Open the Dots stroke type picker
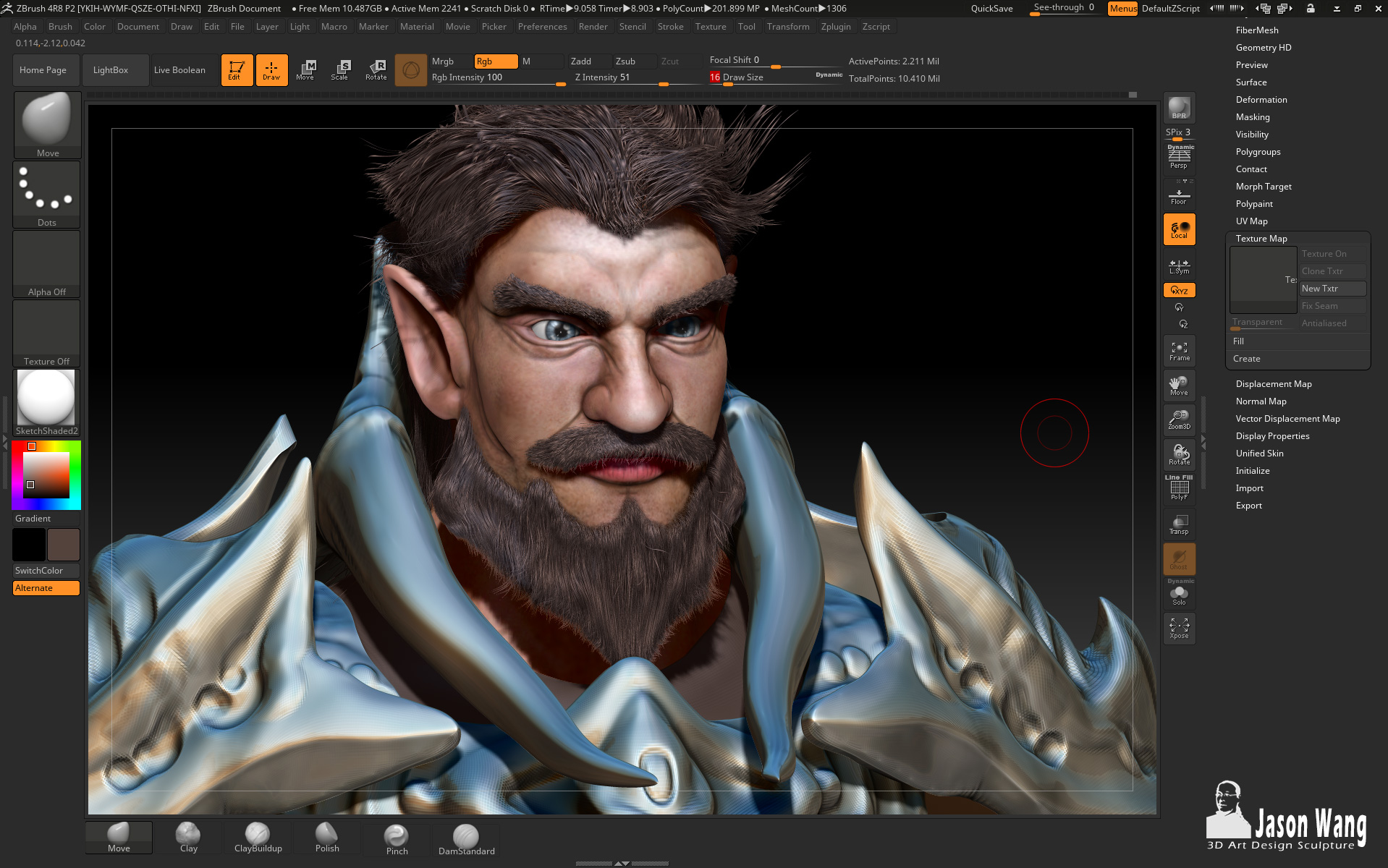This screenshot has width=1388, height=868. tap(47, 195)
